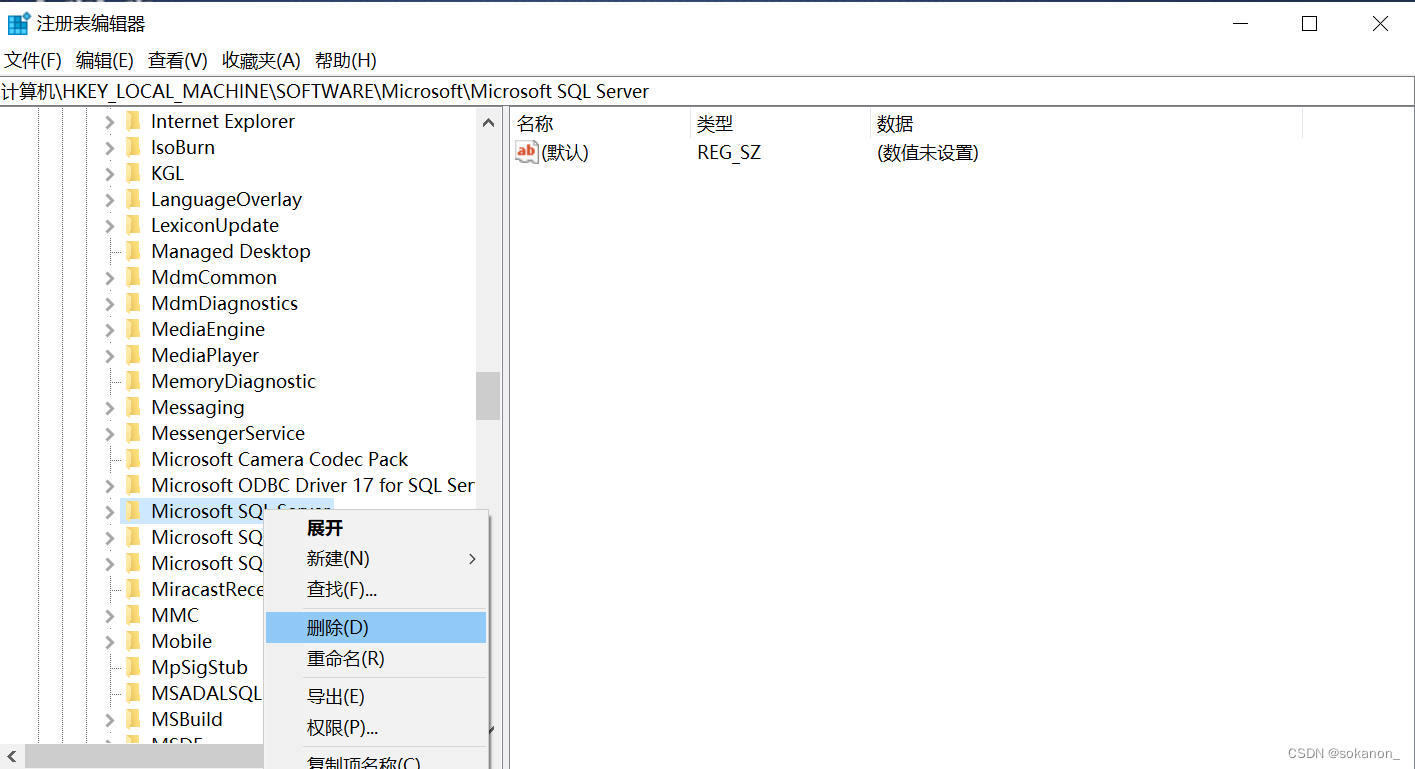Open the 查看(V) menu
This screenshot has height=769, width=1415.
[178, 60]
